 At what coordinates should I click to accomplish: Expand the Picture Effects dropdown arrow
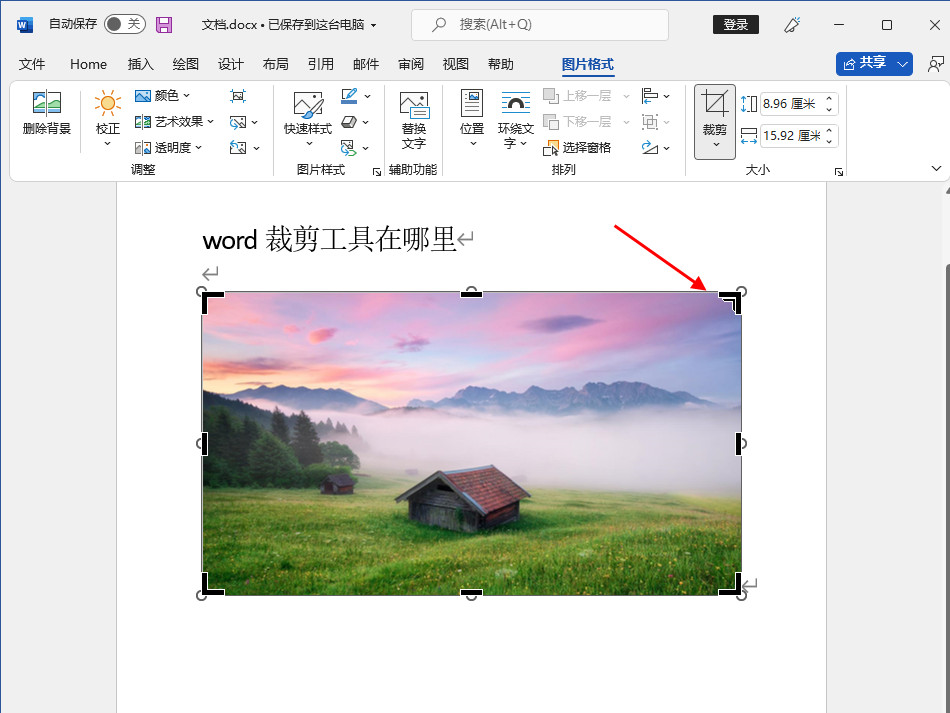(366, 122)
